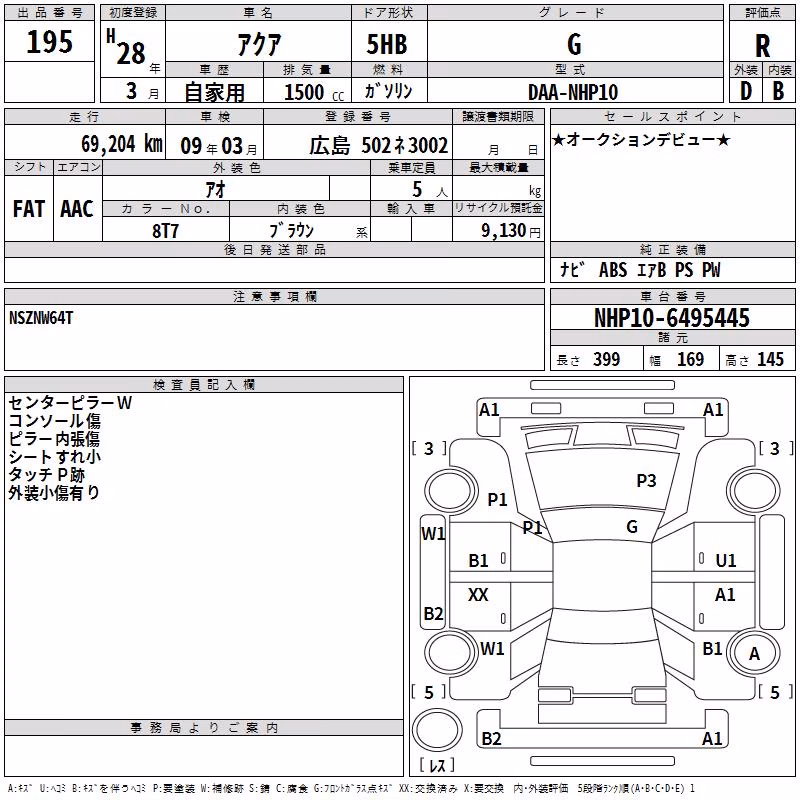
Task: Click inspector note ピラー内張傷
Action: [x=54, y=439]
